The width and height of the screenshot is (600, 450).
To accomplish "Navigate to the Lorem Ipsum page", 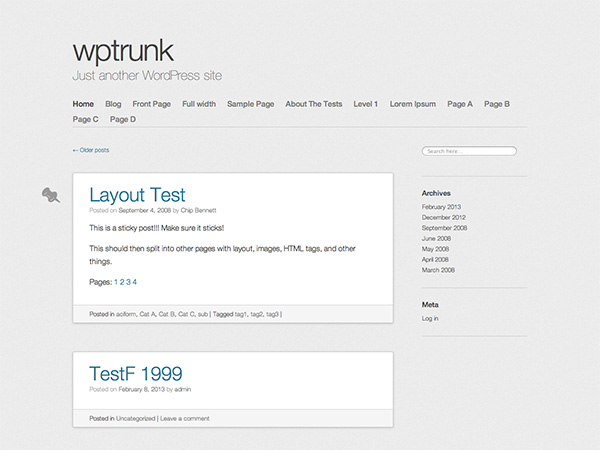I will (x=412, y=104).
